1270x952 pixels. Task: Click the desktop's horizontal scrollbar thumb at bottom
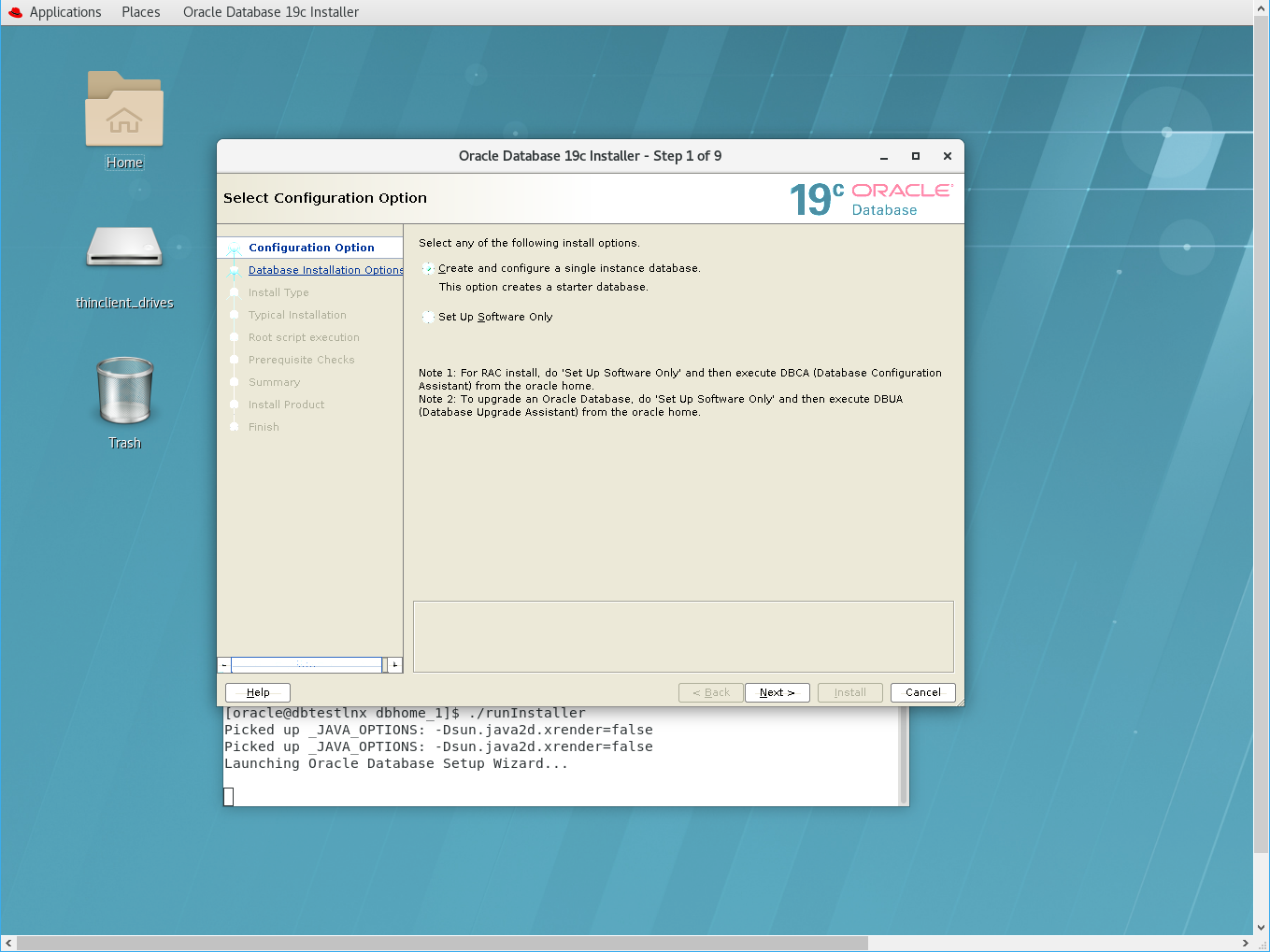pyautogui.click(x=442, y=944)
